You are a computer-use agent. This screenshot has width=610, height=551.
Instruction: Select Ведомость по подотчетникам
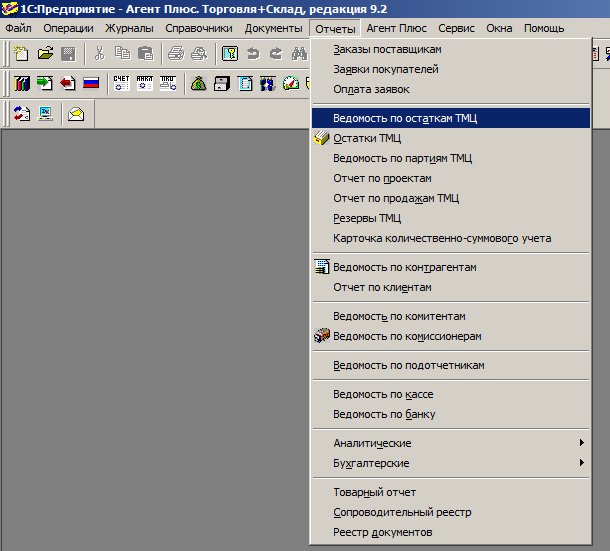tap(451, 365)
